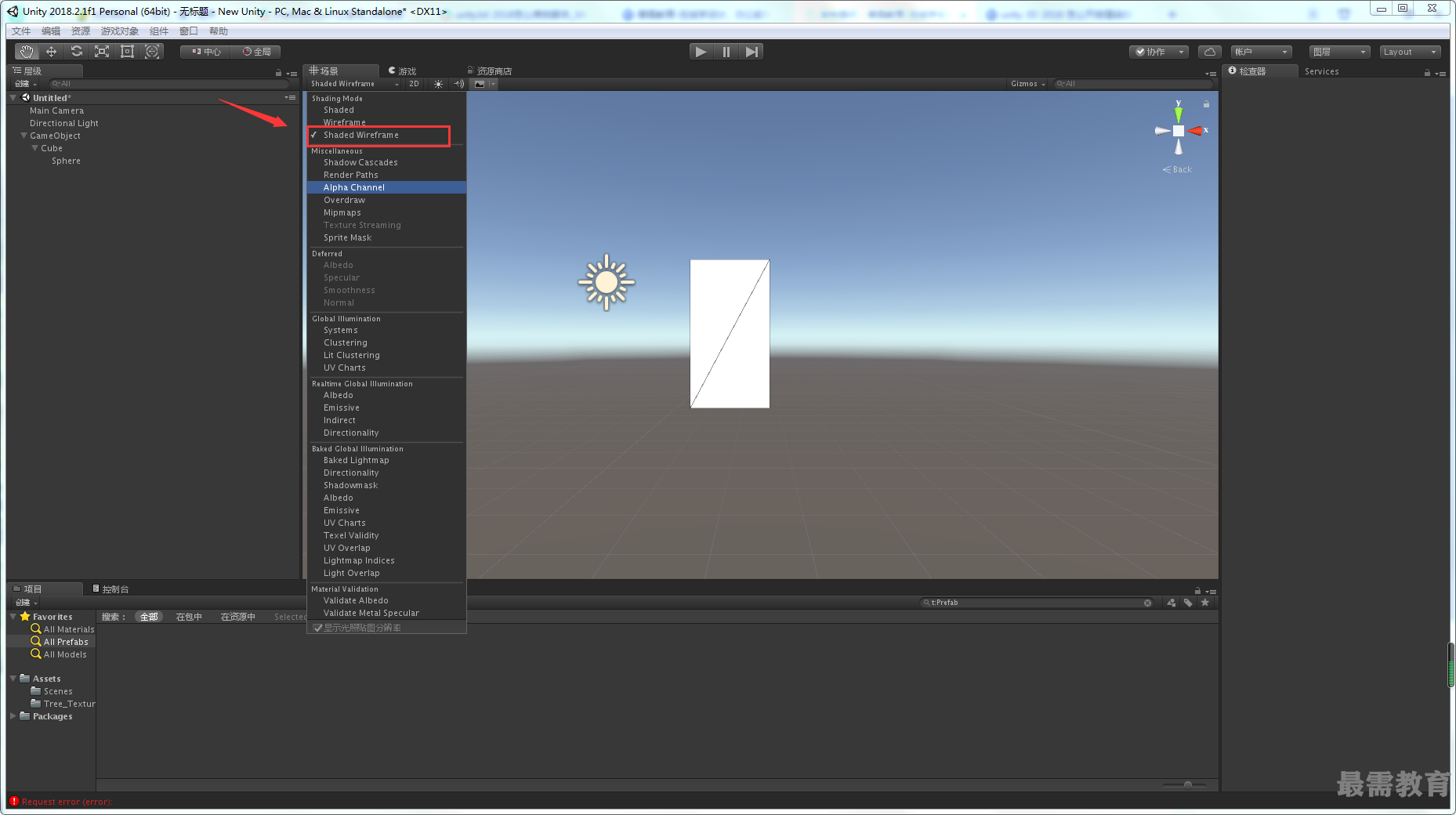
Task: Click the search by type icon
Action: pos(1172,603)
